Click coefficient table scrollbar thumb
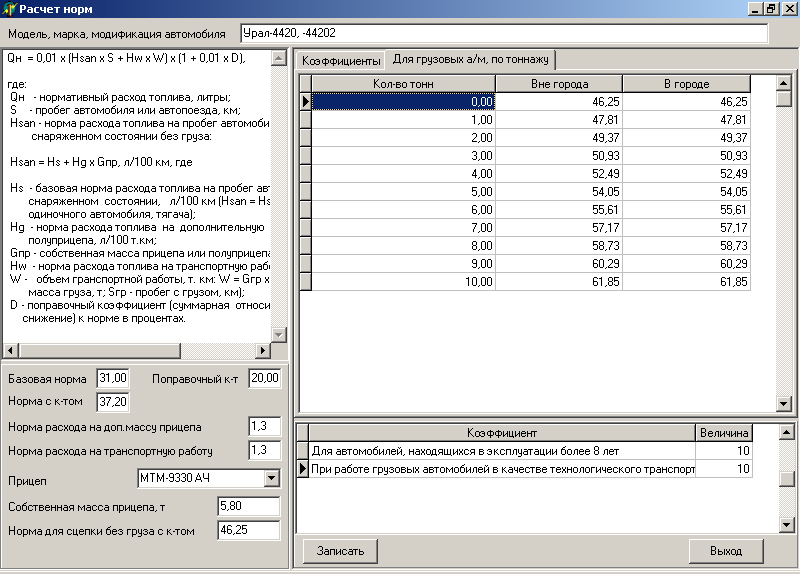 point(787,479)
